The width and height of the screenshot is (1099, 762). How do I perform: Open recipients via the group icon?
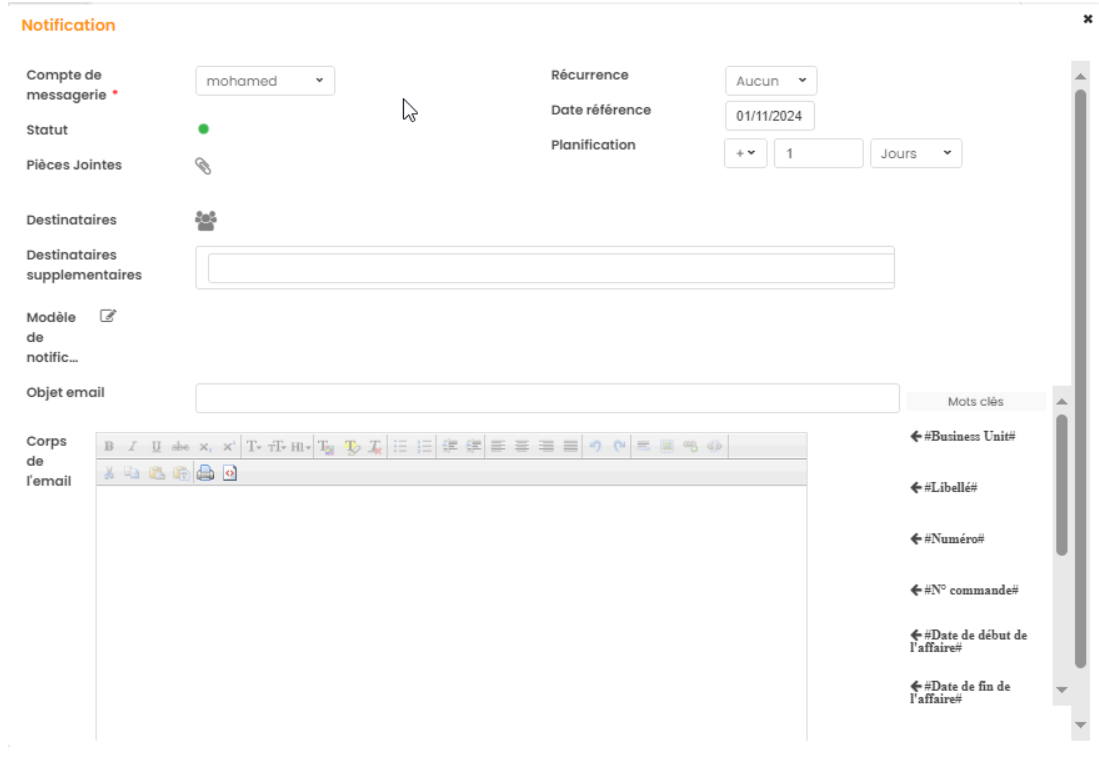(x=206, y=220)
